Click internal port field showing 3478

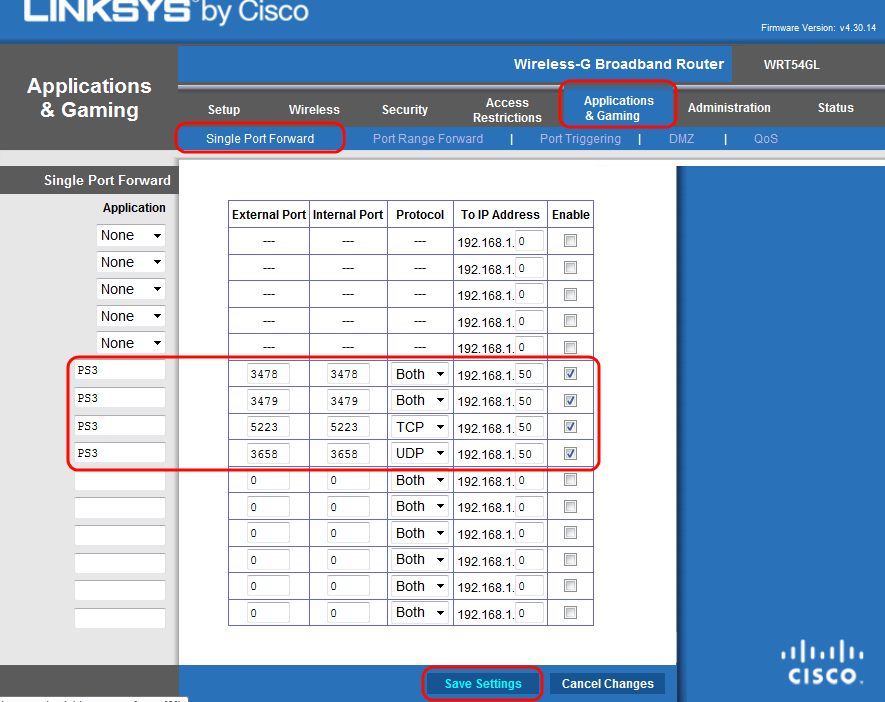(x=348, y=374)
